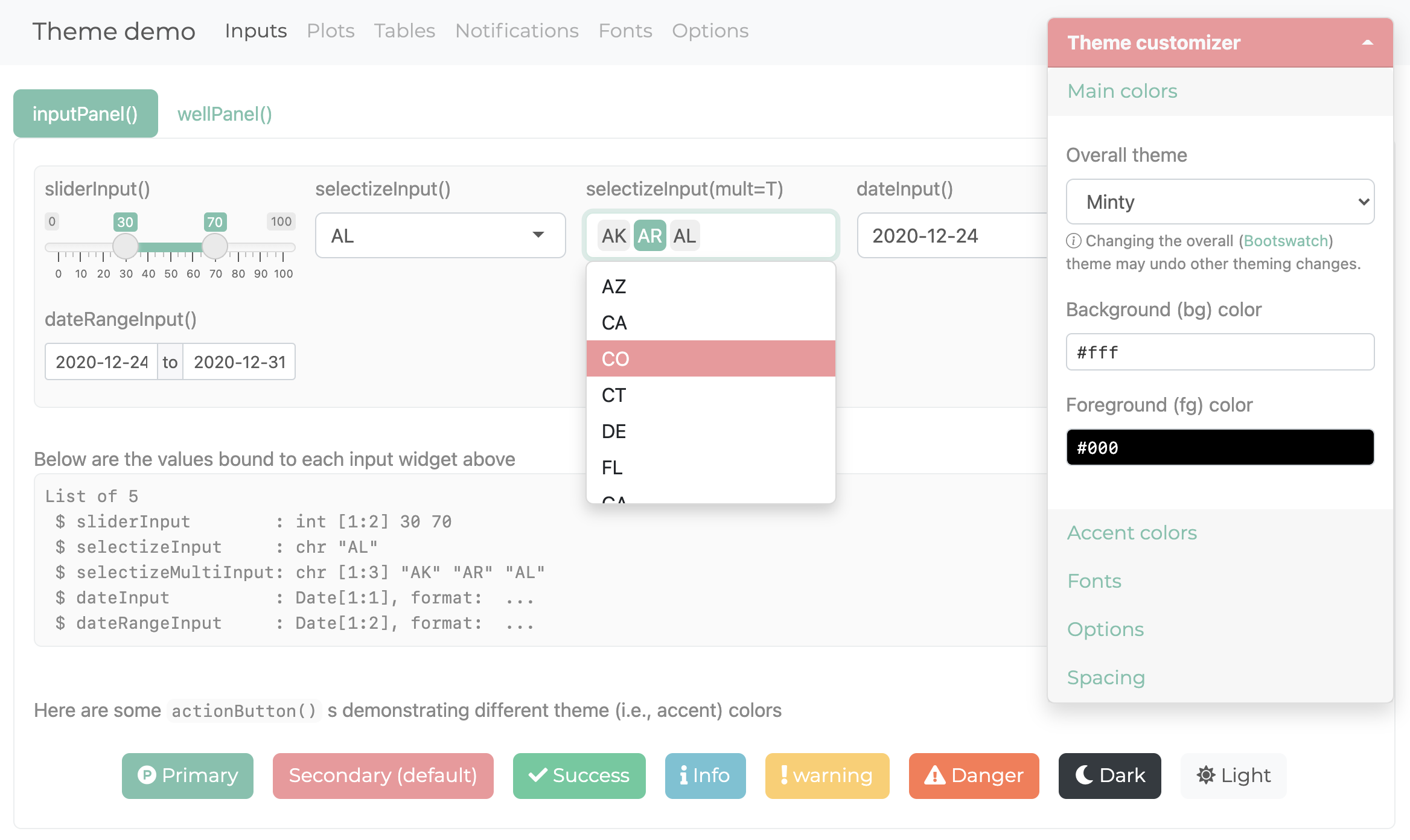Switch to the Plots navigation tab
This screenshot has width=1410, height=840.
pos(330,30)
